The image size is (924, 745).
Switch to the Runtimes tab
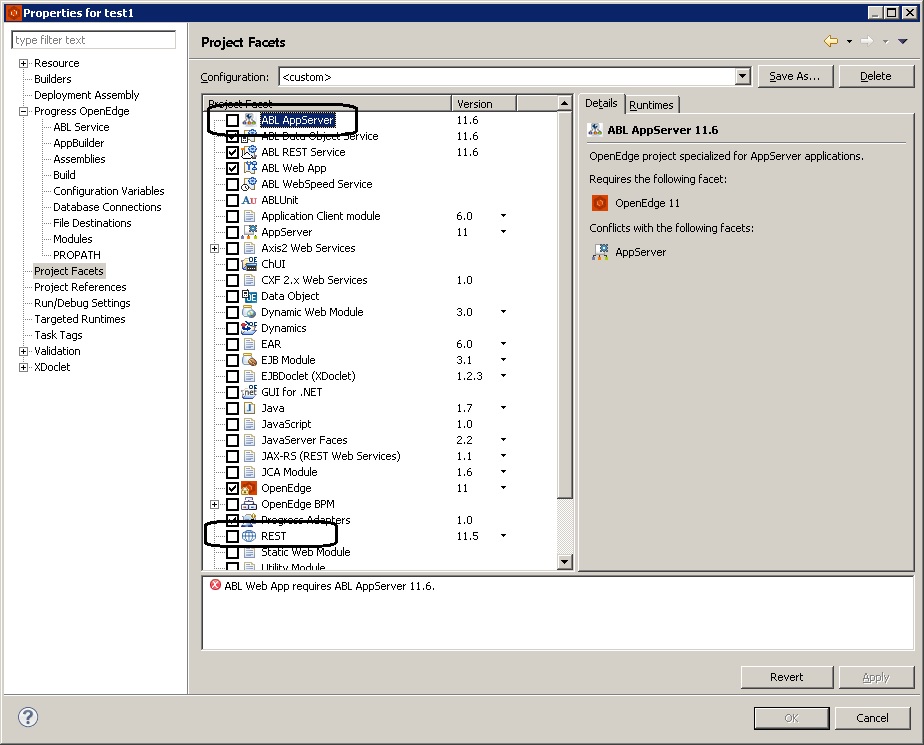pyautogui.click(x=651, y=105)
